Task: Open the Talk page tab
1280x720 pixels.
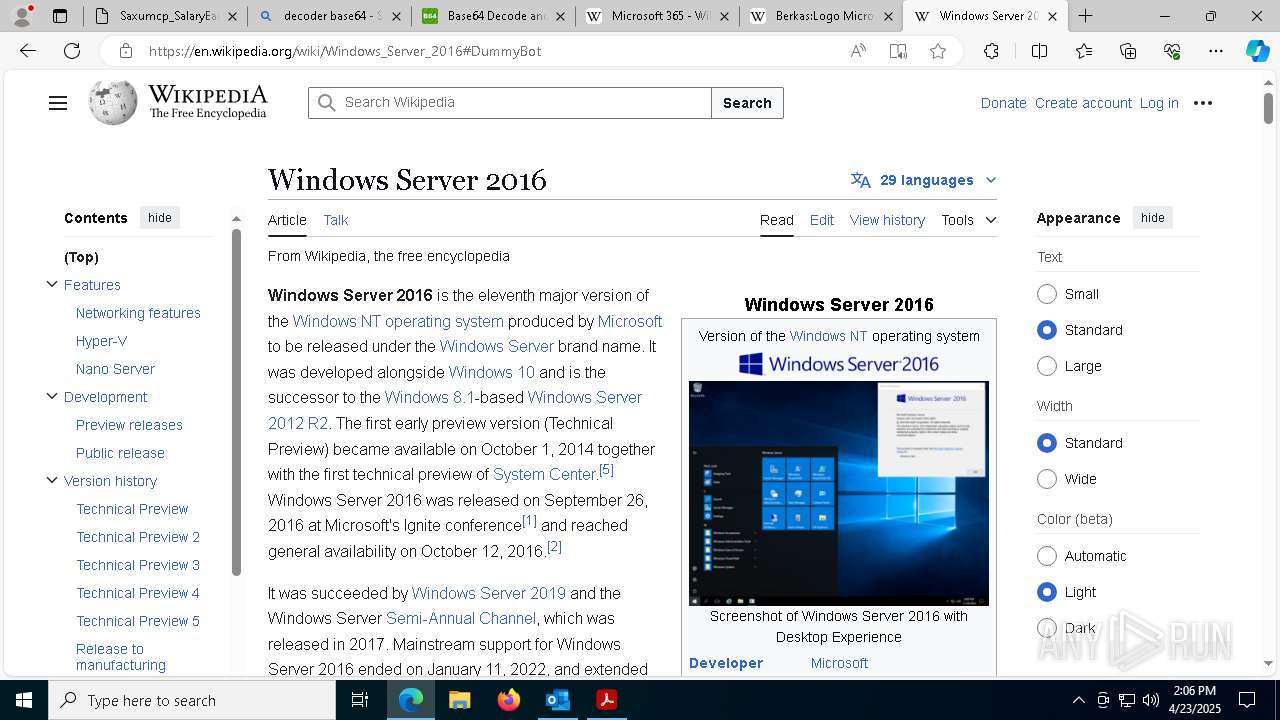Action: point(336,220)
